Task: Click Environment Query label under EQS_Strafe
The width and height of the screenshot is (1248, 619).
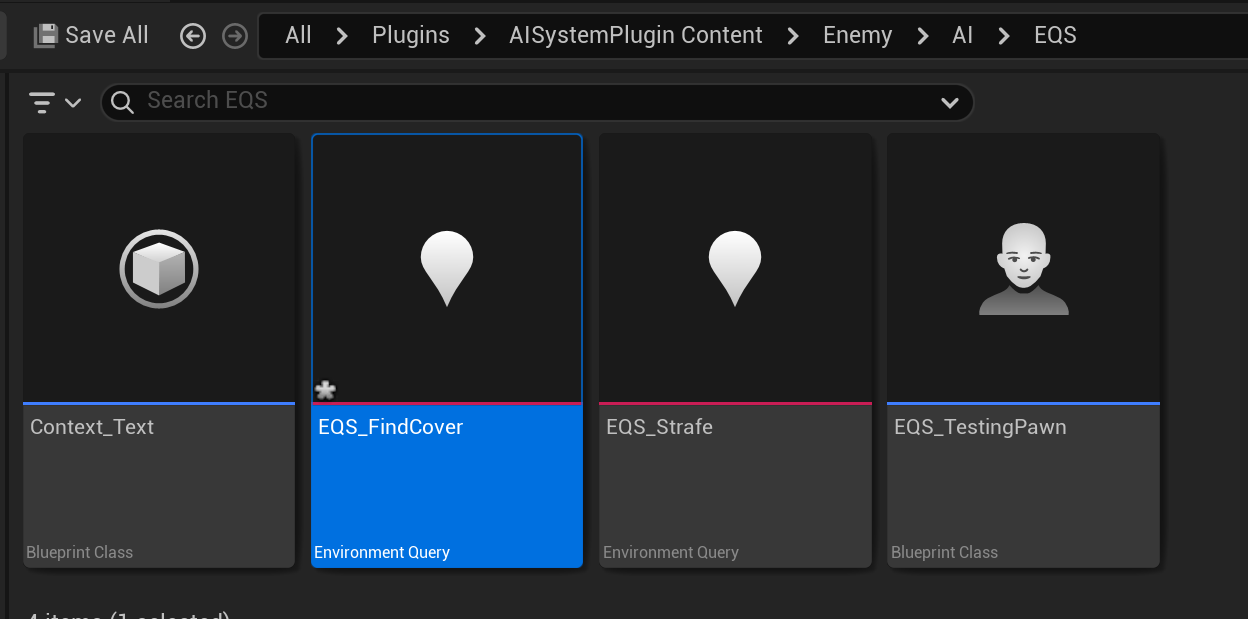Action: tap(671, 552)
